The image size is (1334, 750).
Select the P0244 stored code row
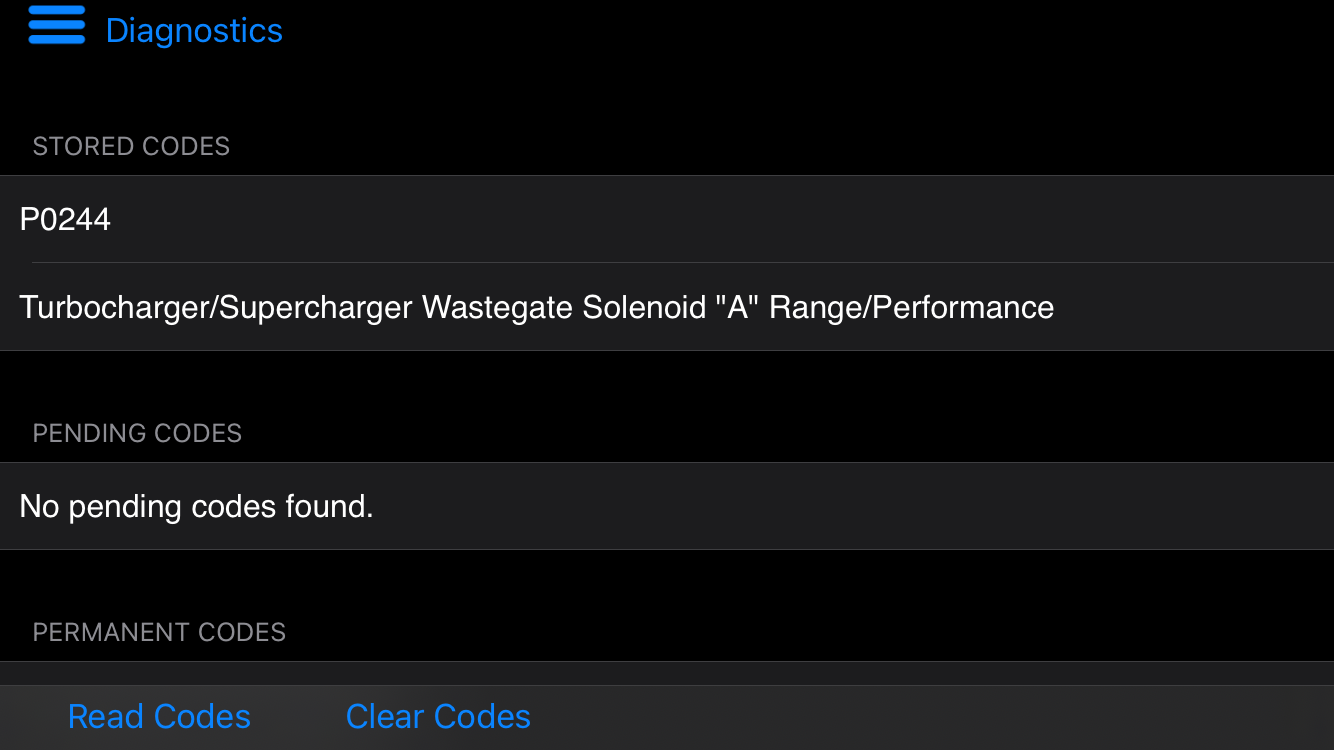click(x=667, y=219)
